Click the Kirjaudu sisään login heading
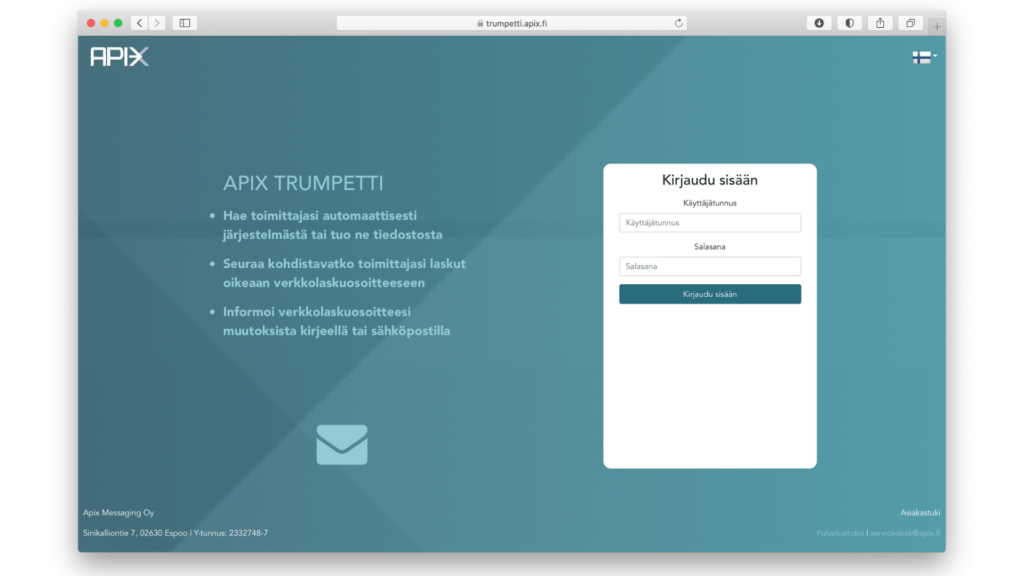Viewport: 1024px width, 576px height. tap(710, 180)
